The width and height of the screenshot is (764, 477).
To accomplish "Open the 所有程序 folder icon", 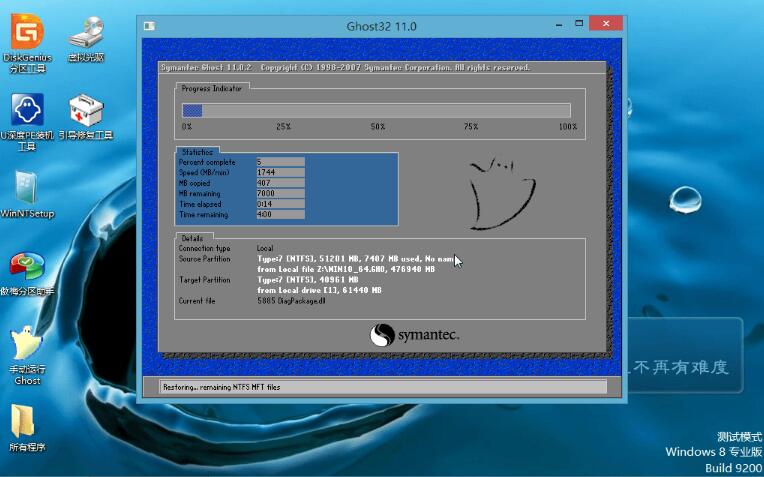I will point(27,428).
